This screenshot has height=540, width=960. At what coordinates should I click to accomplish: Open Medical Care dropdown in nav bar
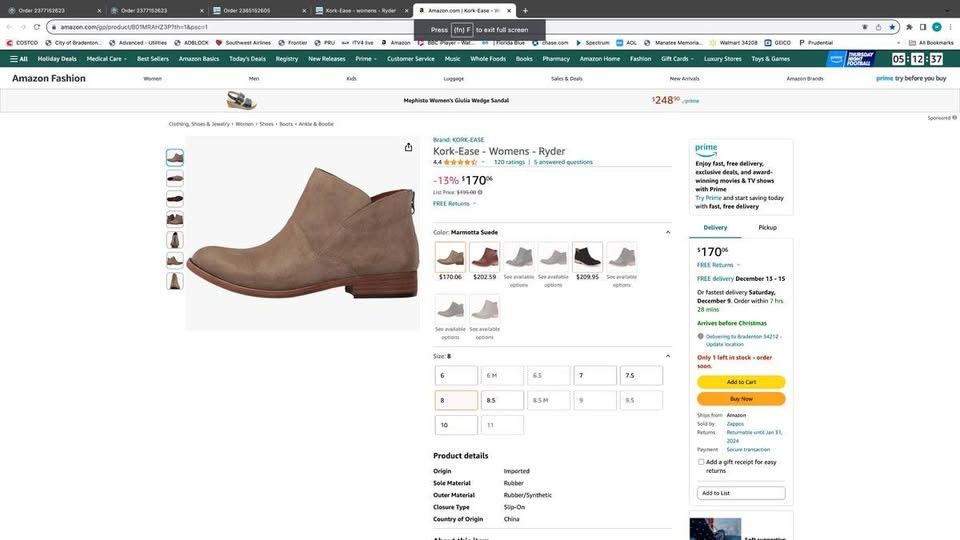click(x=107, y=59)
